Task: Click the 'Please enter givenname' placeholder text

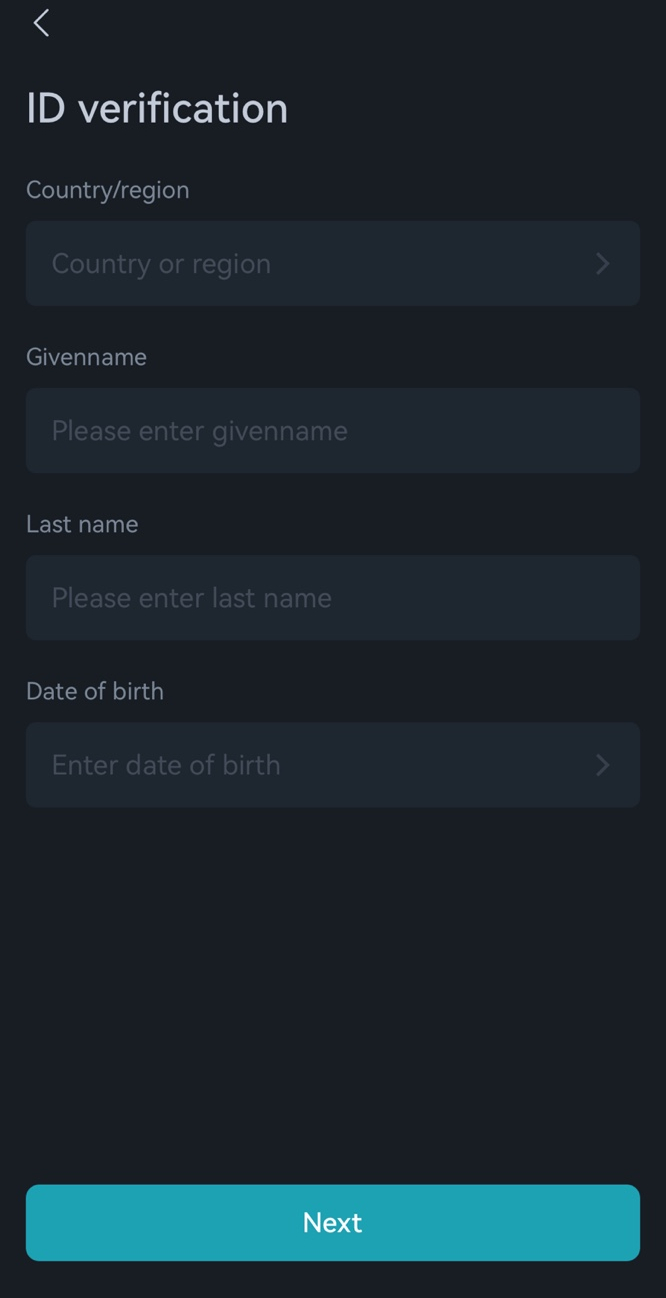Action: click(x=200, y=431)
